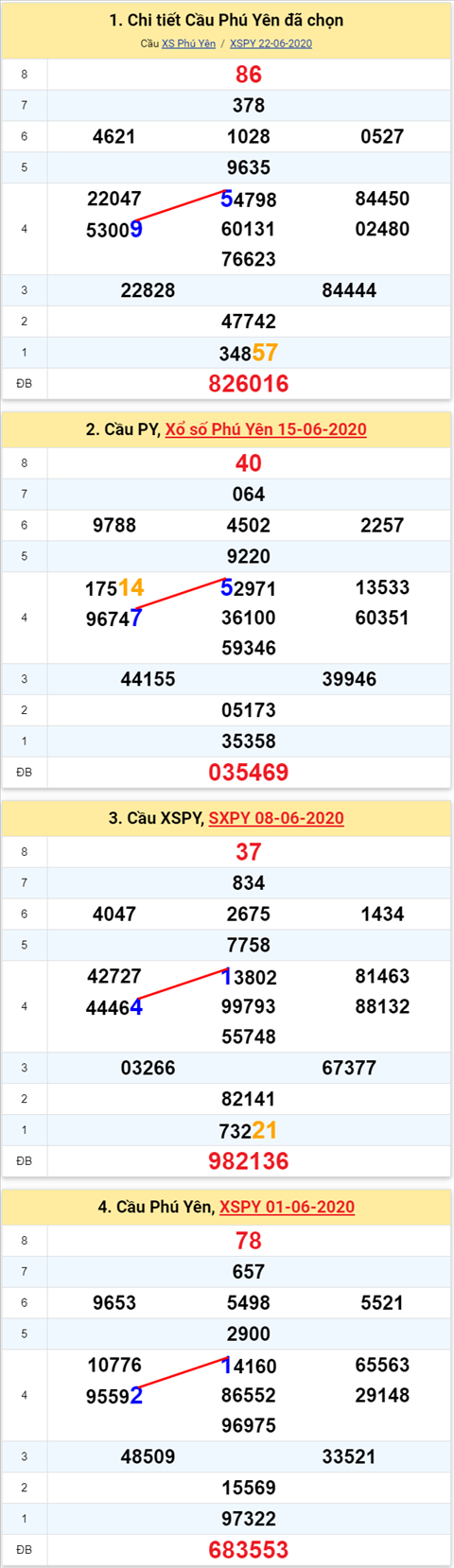Select the number 39946
The width and height of the screenshot is (454, 1568).
tap(349, 680)
